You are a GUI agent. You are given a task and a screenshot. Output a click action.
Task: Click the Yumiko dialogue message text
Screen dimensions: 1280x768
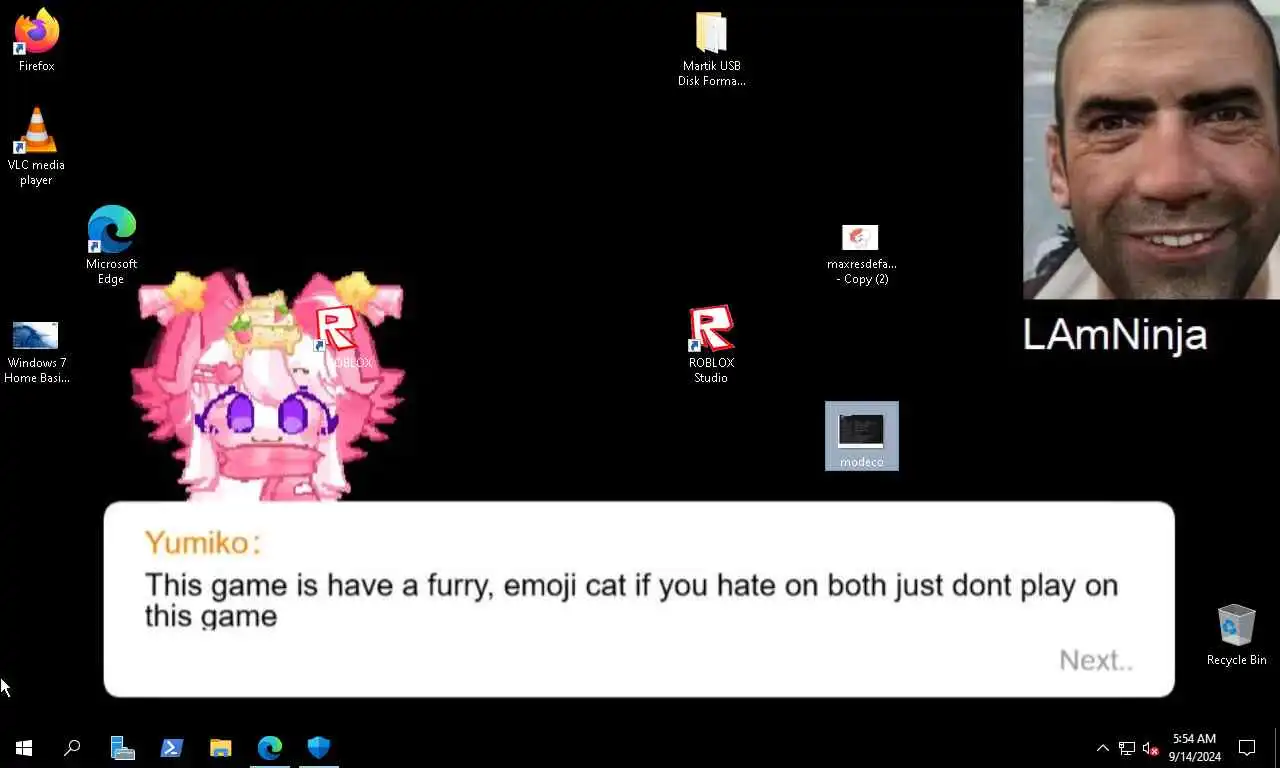[631, 599]
